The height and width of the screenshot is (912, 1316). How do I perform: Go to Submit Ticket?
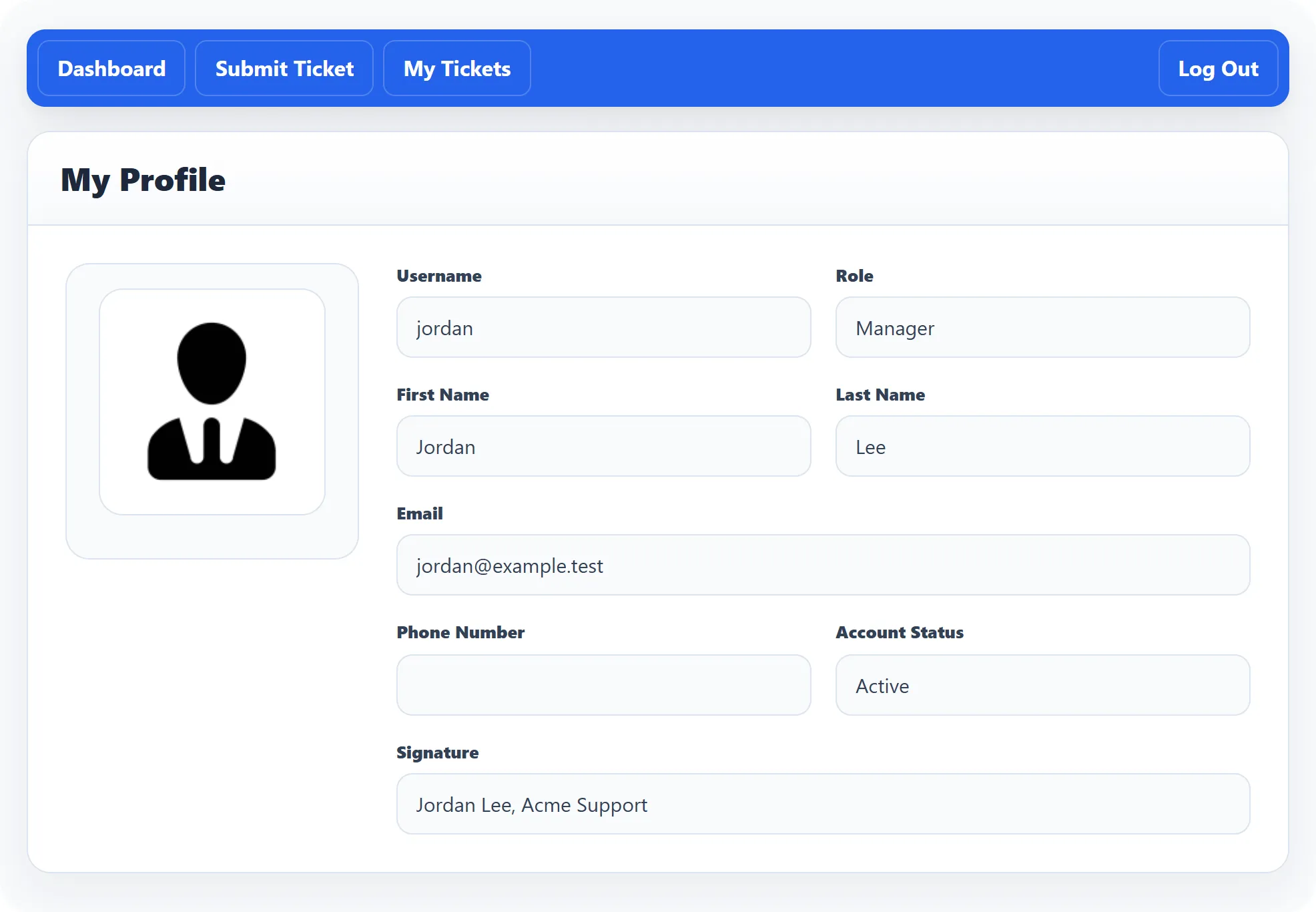(x=284, y=68)
